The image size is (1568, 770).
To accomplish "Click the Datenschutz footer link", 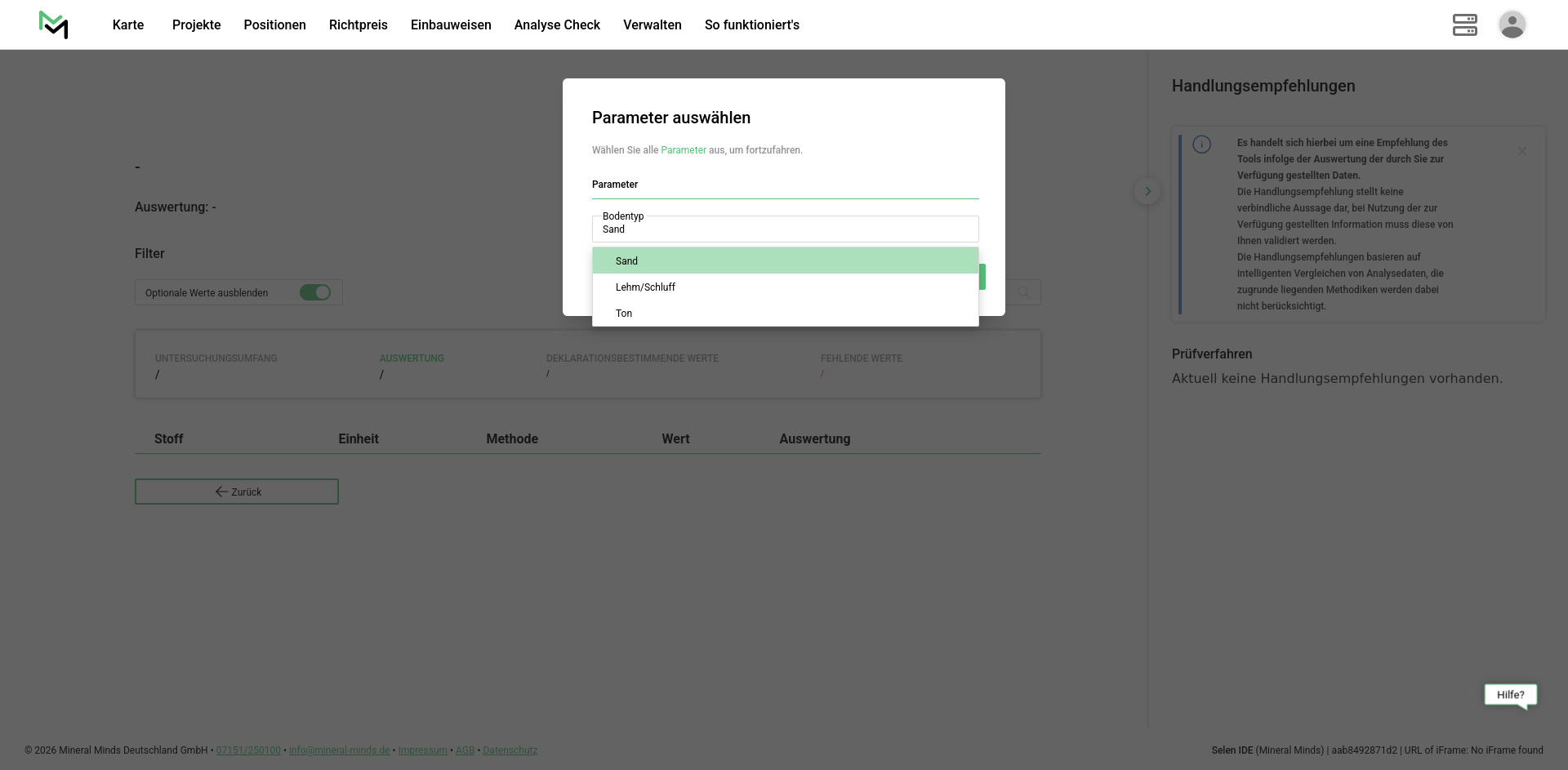I will tap(510, 750).
